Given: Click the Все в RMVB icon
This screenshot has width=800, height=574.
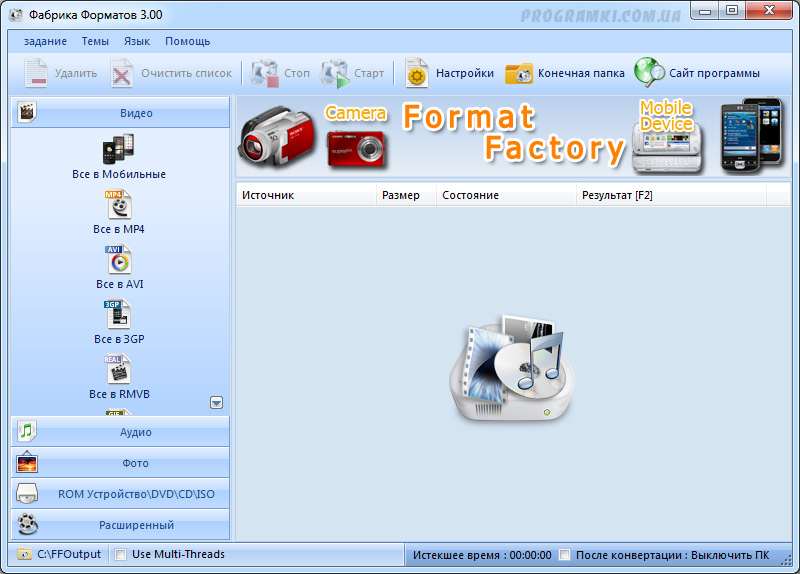Looking at the screenshot, I should tap(118, 369).
